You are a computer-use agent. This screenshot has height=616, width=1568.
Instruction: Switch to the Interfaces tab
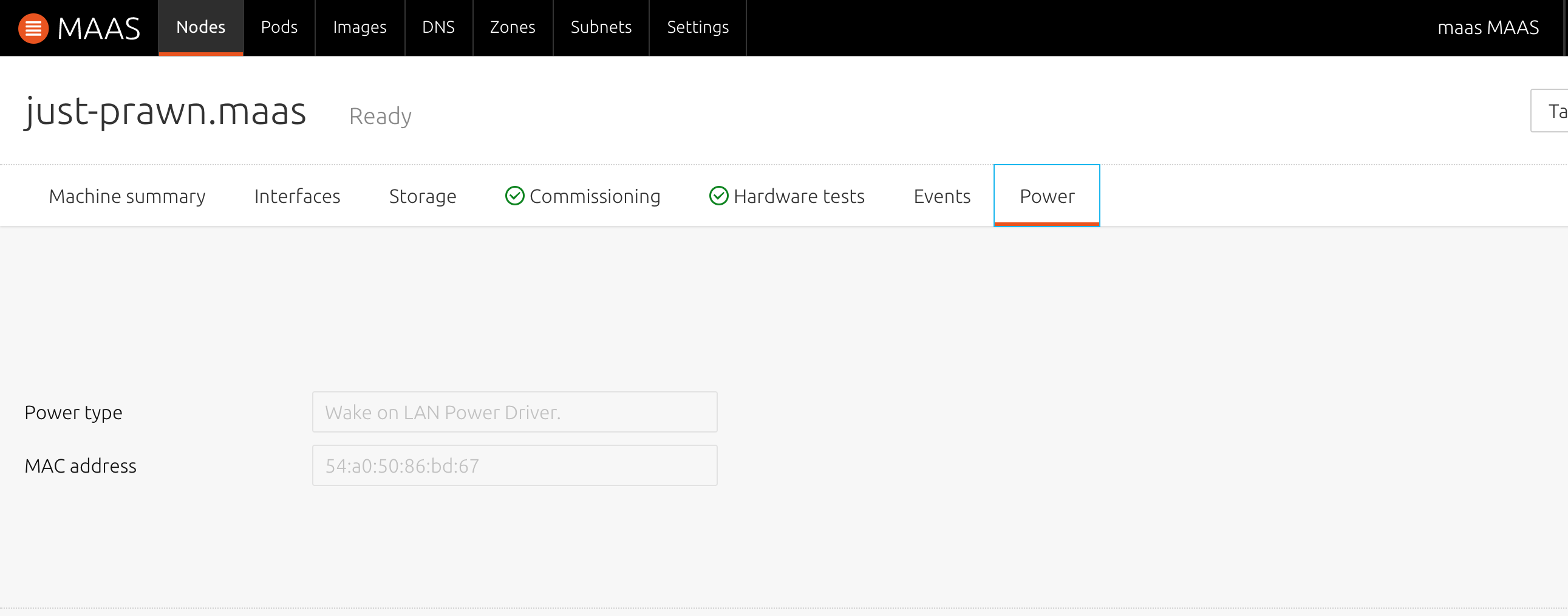[x=297, y=196]
